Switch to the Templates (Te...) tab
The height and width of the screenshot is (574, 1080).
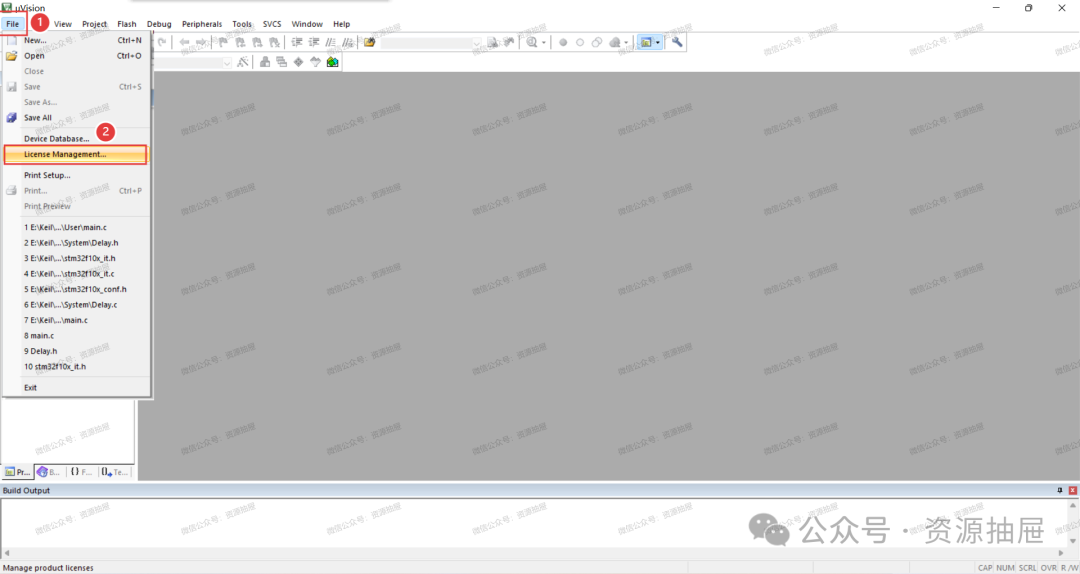114,472
